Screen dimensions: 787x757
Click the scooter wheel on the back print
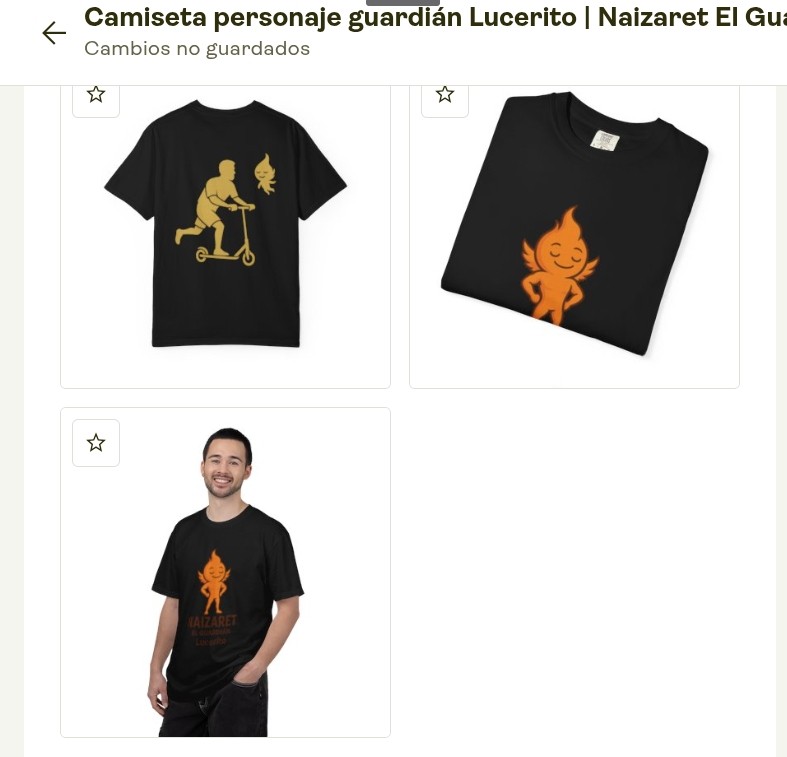(x=248, y=258)
